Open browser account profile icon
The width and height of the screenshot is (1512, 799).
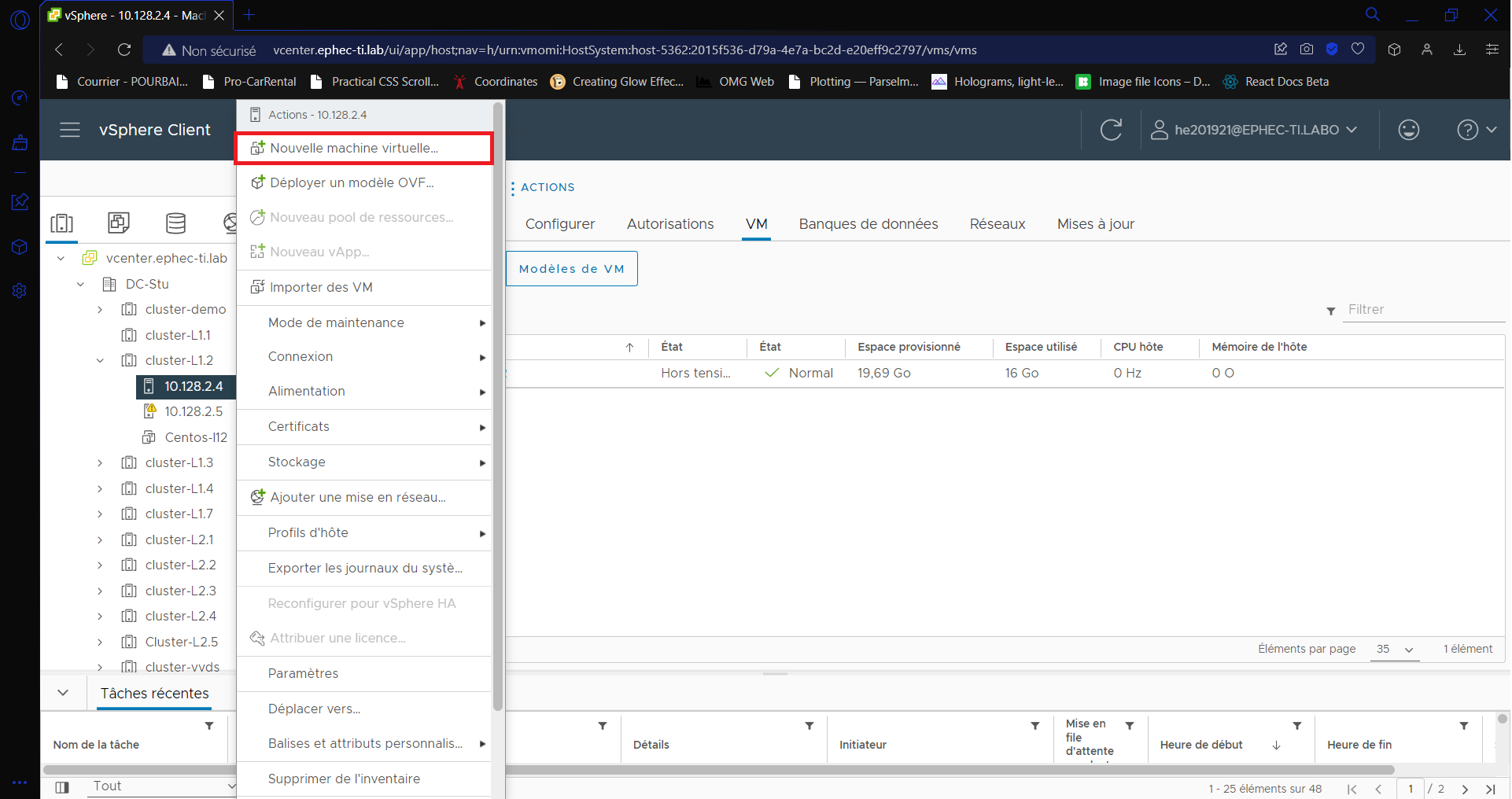coord(1427,50)
